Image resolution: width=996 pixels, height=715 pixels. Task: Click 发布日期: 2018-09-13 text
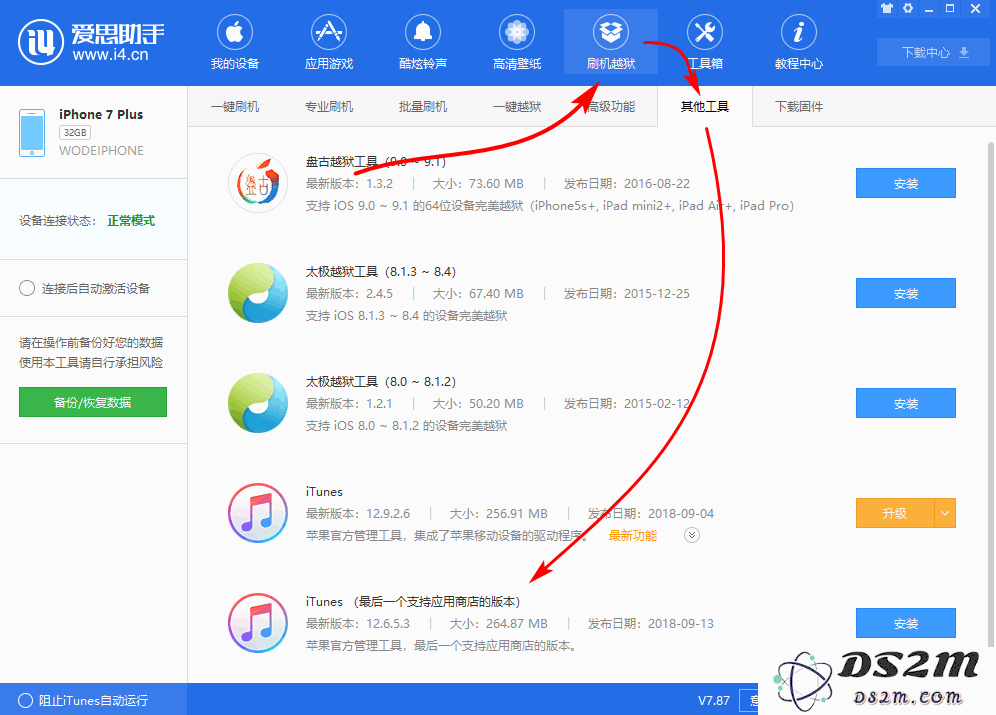point(650,624)
